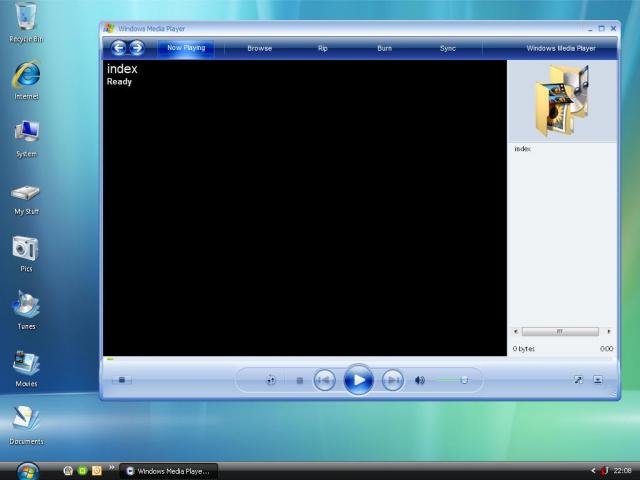The height and width of the screenshot is (480, 640).
Task: Open the Movies desktop icon
Action: tap(26, 369)
